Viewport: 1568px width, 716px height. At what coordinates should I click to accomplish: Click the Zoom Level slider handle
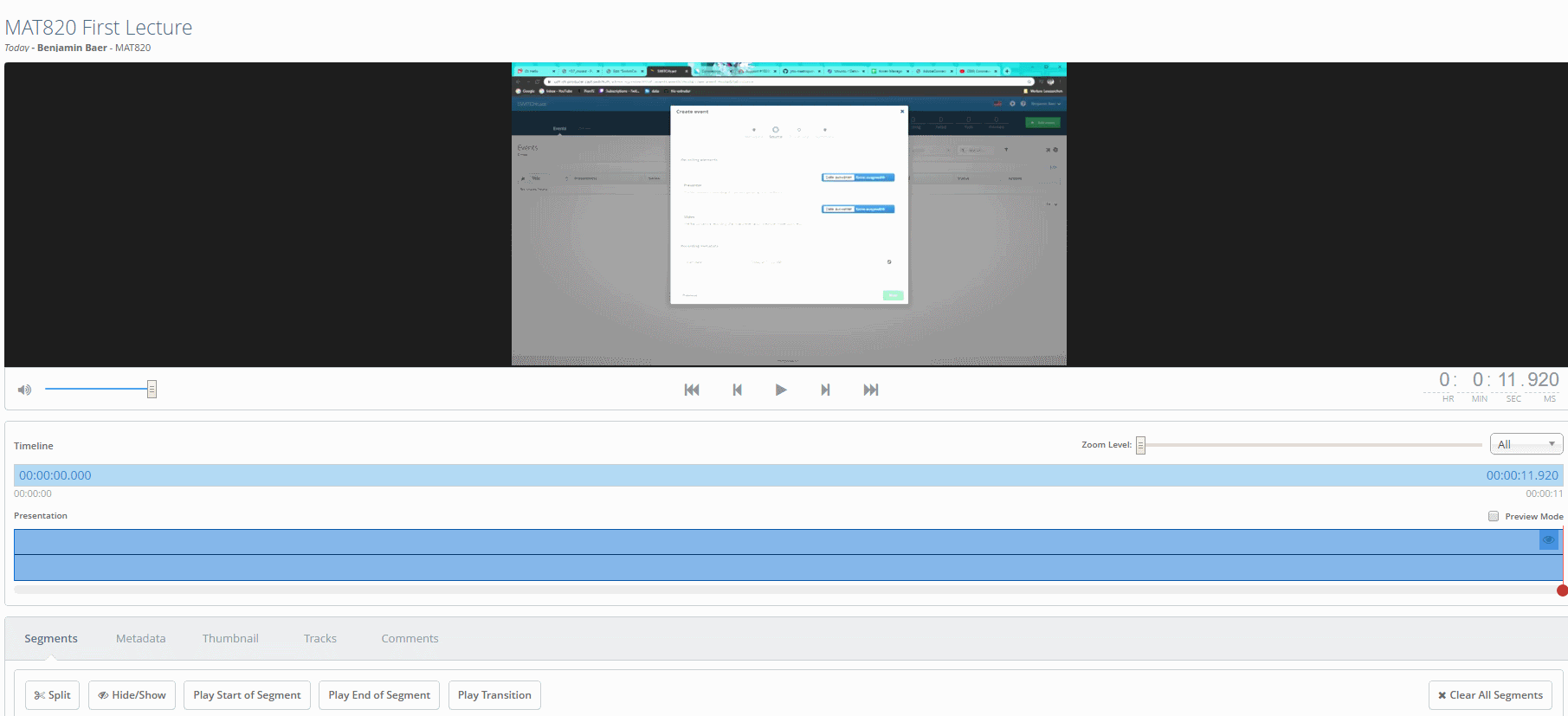[1140, 445]
